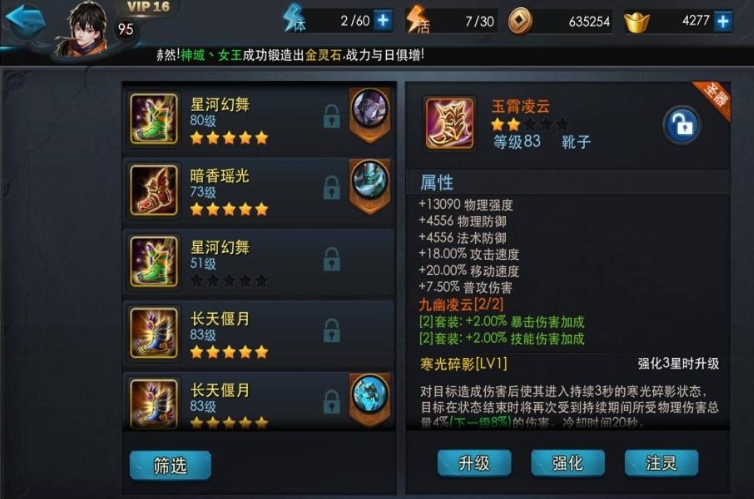Select the 长天偃月 83级 list entry without hero
Image resolution: width=754 pixels, height=499 pixels.
[259, 335]
